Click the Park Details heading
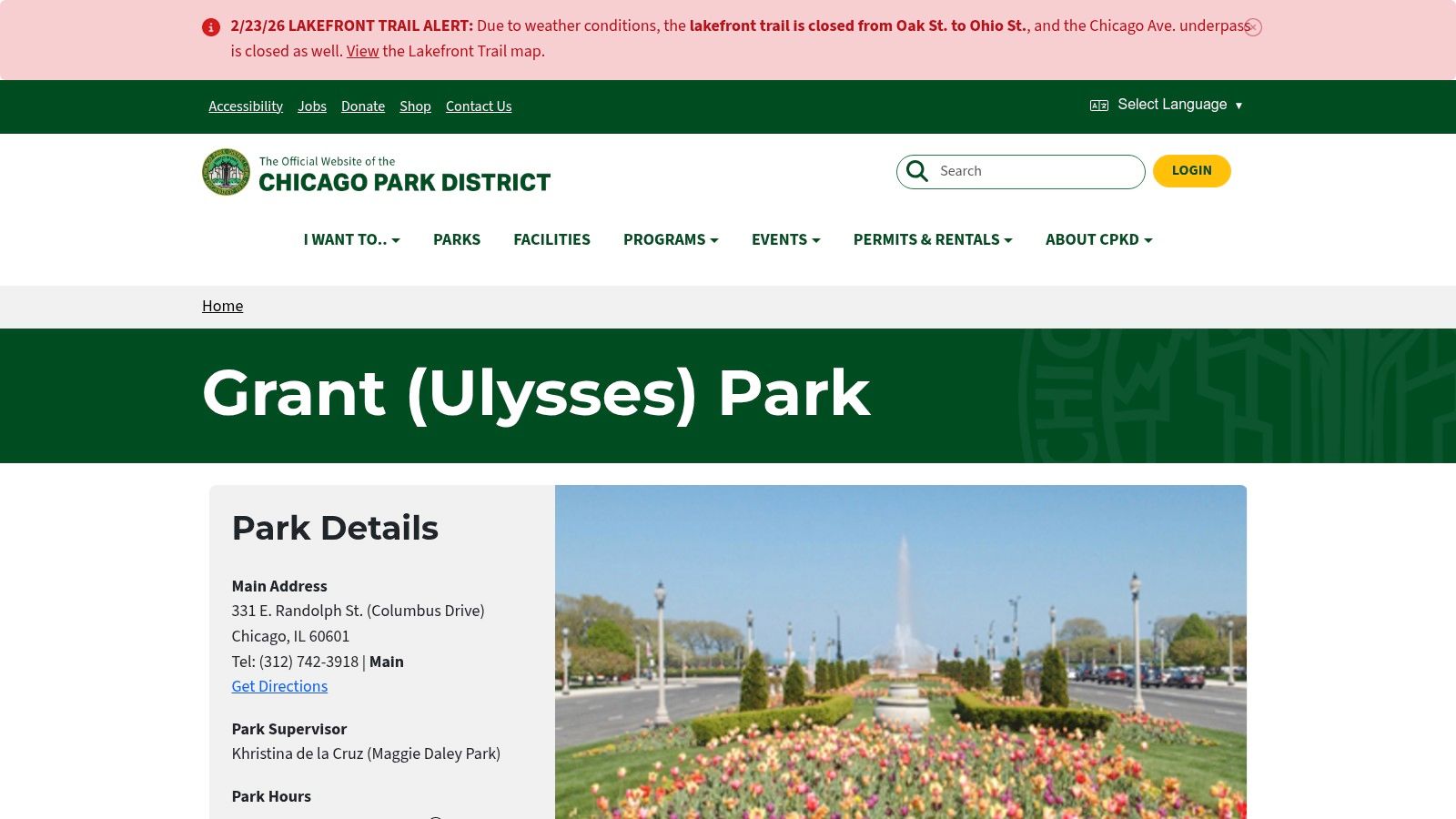This screenshot has width=1456, height=819. (x=335, y=528)
